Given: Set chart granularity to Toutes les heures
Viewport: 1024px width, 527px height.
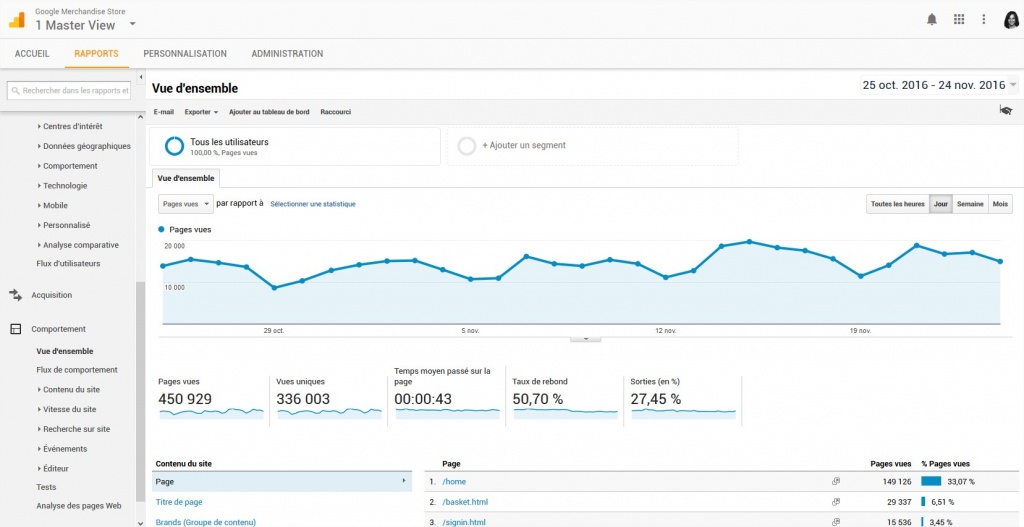Looking at the screenshot, I should click(897, 204).
